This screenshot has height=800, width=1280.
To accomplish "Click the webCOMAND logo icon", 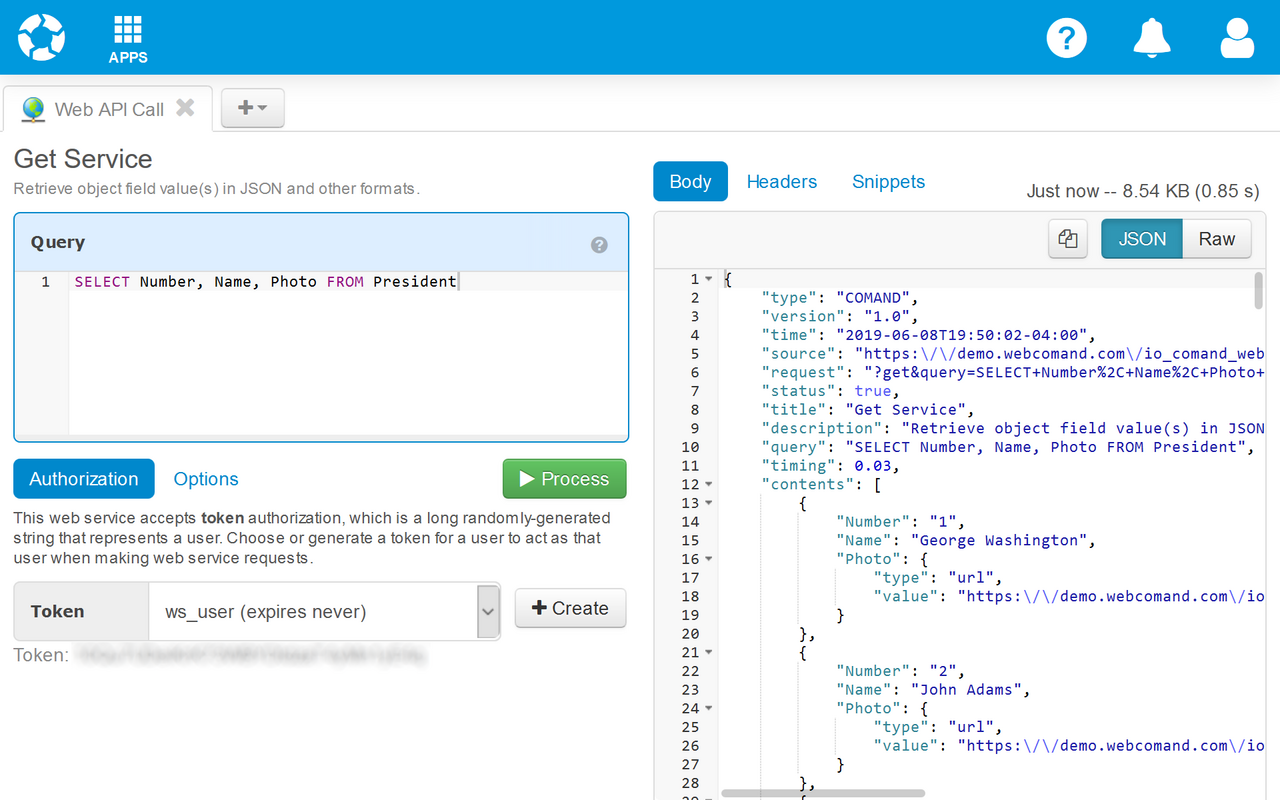I will click(41, 37).
